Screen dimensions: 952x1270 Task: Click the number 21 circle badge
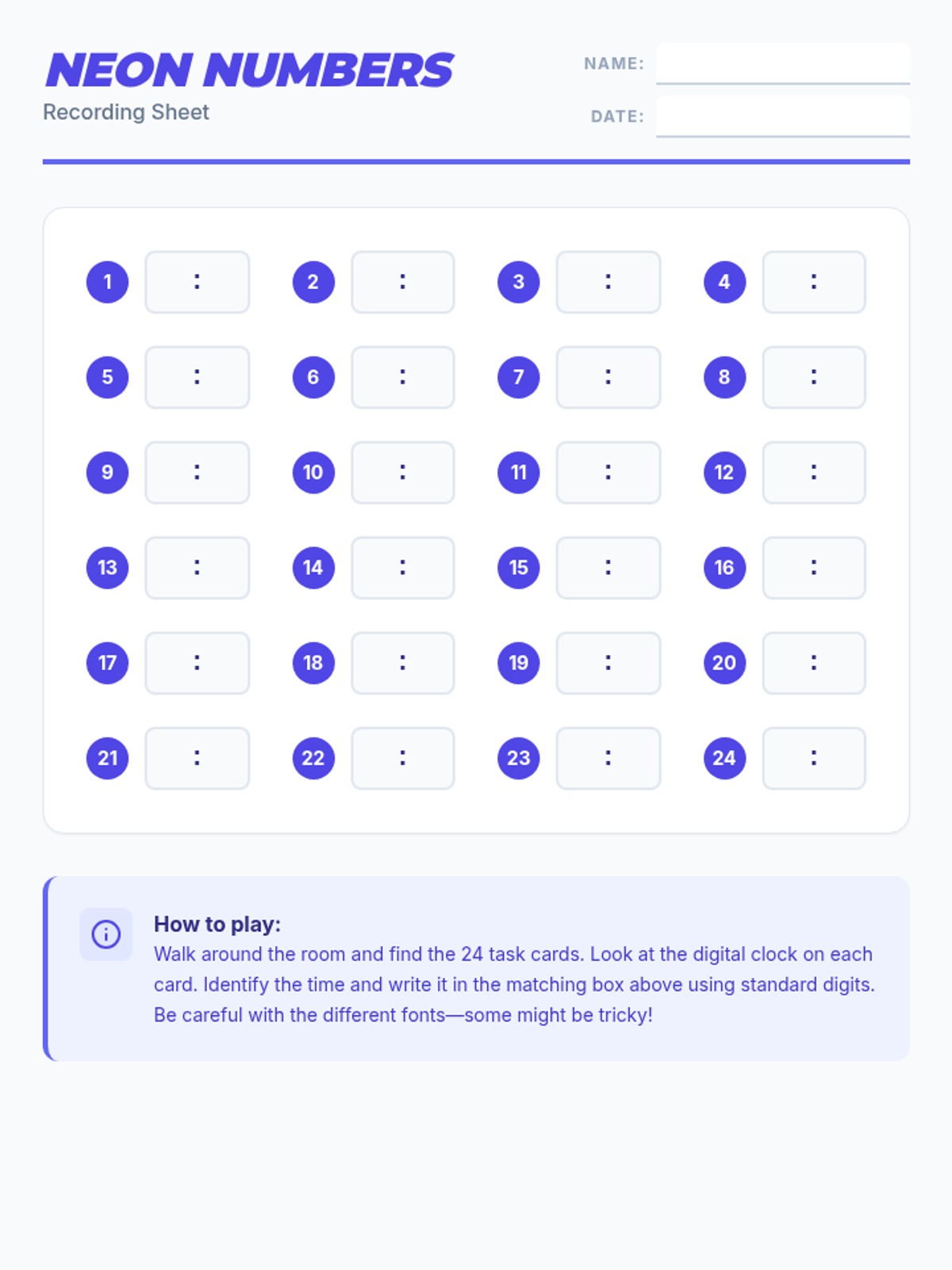point(107,758)
